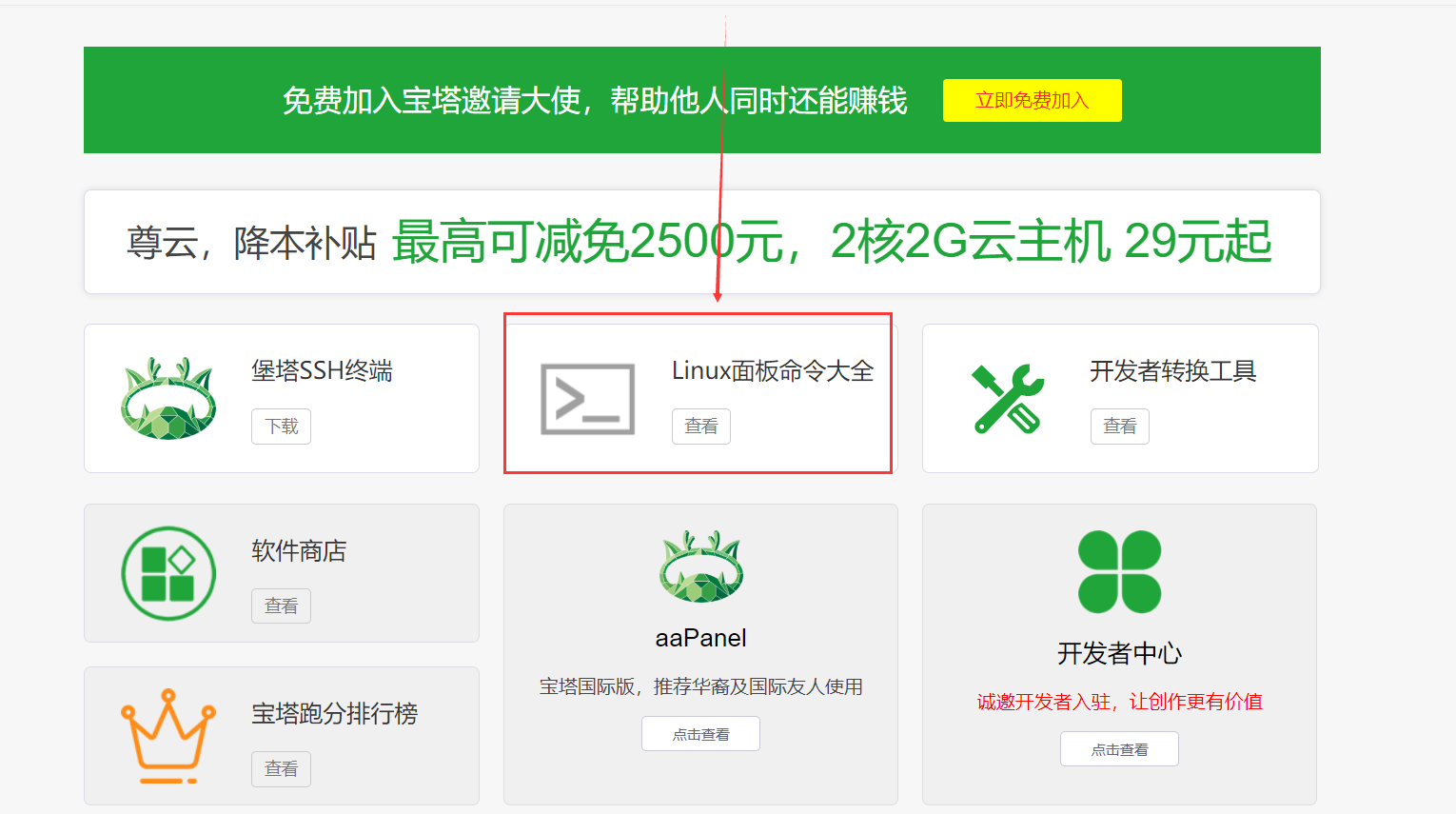View 软件商店 using its 查看 button
Viewport: 1456px width, 814px height.
coord(281,606)
